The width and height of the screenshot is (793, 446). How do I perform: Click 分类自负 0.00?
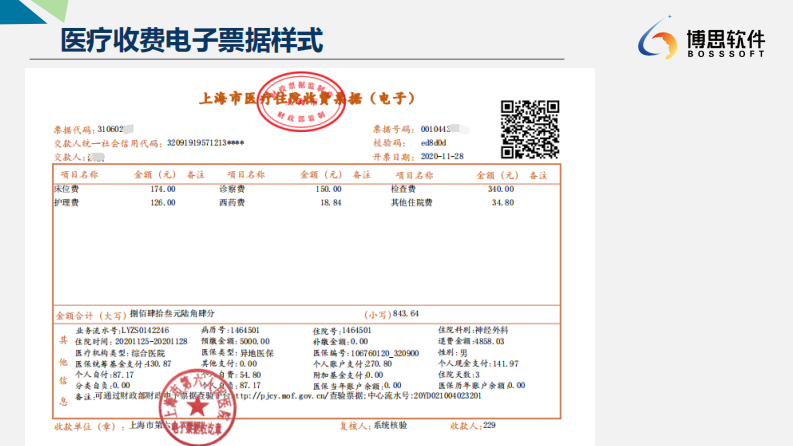coord(103,386)
